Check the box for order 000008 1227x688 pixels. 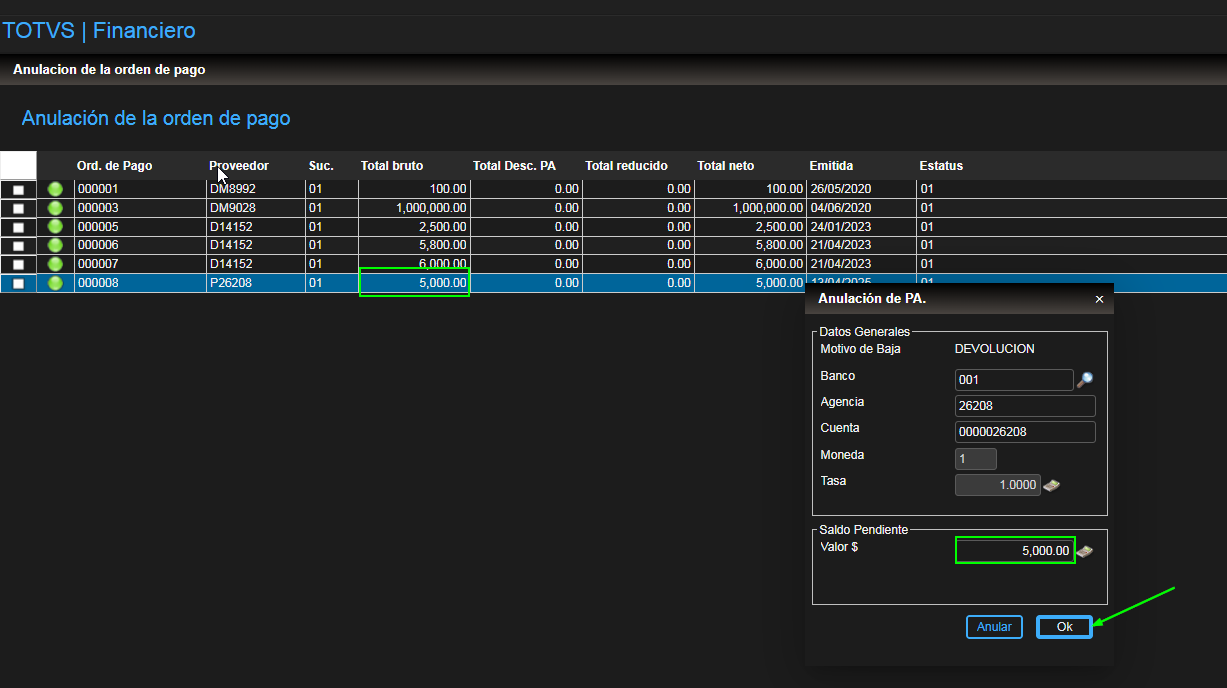18,284
